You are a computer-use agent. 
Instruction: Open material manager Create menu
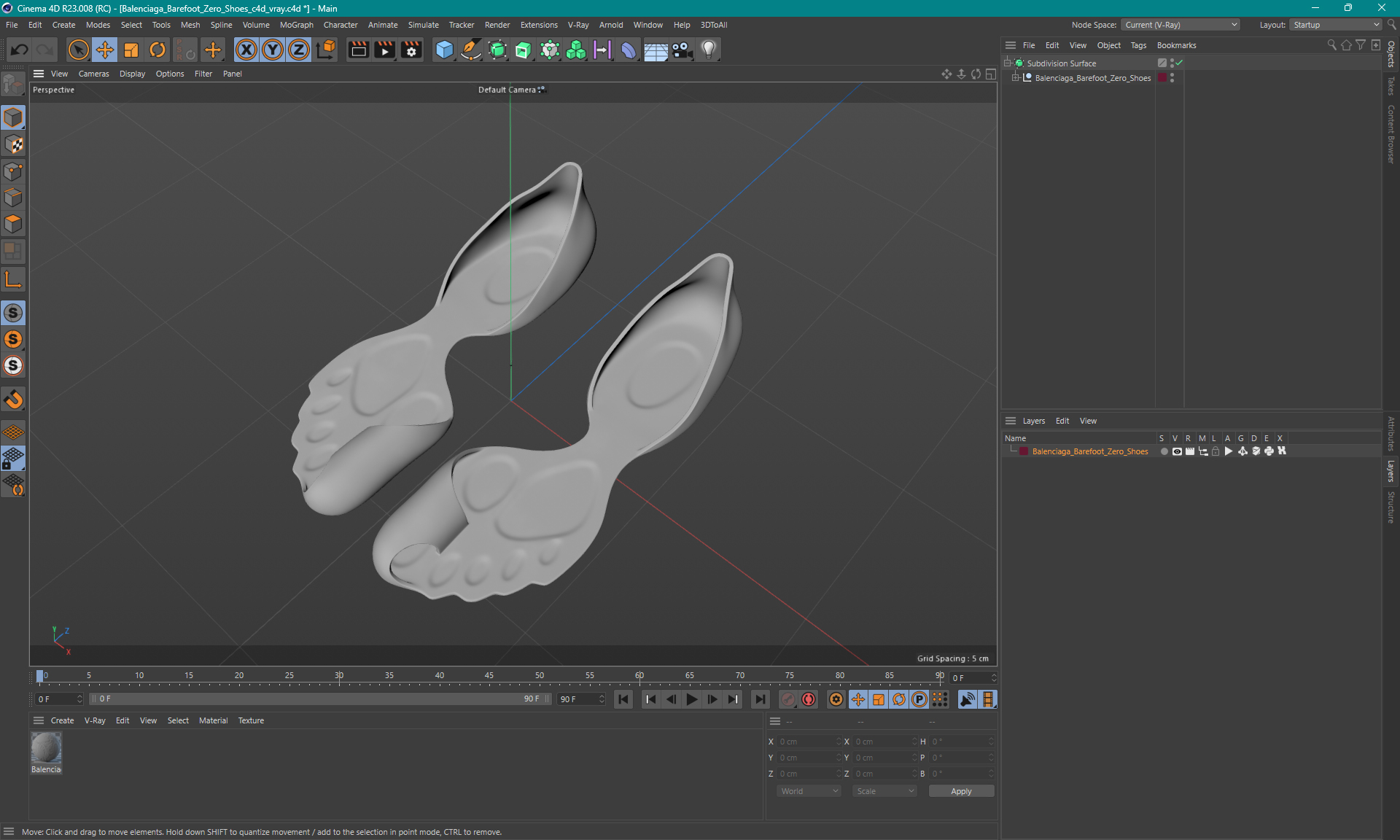pyautogui.click(x=62, y=720)
